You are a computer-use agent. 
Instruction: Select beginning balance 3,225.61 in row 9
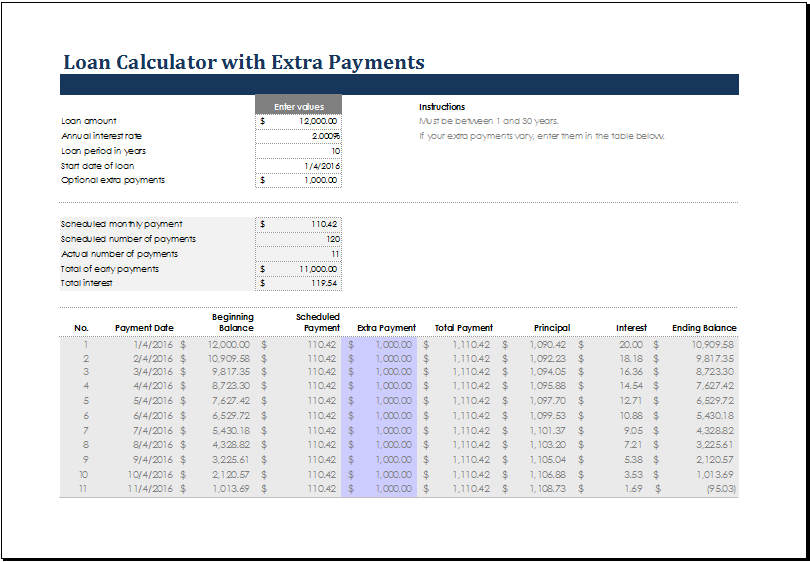point(231,460)
